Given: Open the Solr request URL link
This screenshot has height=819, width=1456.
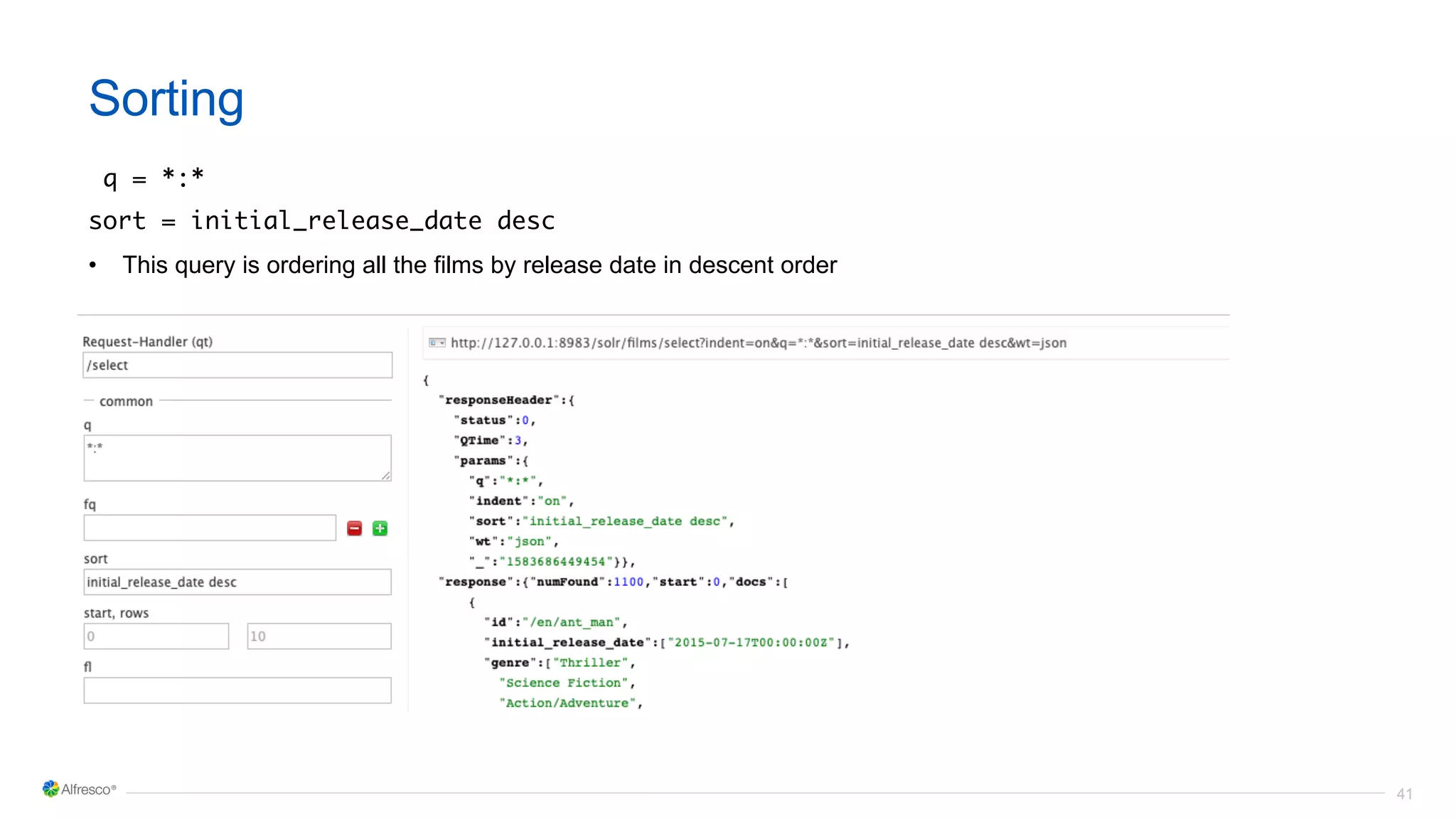Looking at the screenshot, I should coord(759,343).
